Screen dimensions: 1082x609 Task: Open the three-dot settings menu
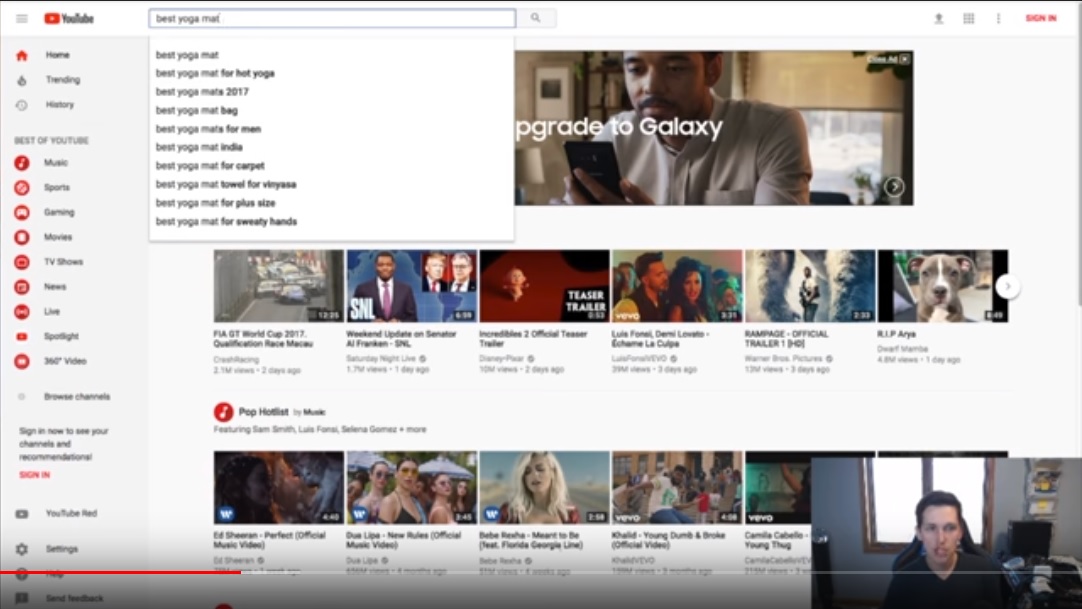click(x=999, y=19)
